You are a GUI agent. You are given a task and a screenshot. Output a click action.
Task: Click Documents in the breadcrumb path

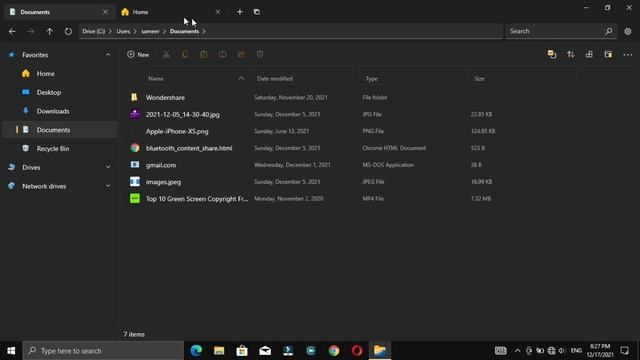click(184, 31)
